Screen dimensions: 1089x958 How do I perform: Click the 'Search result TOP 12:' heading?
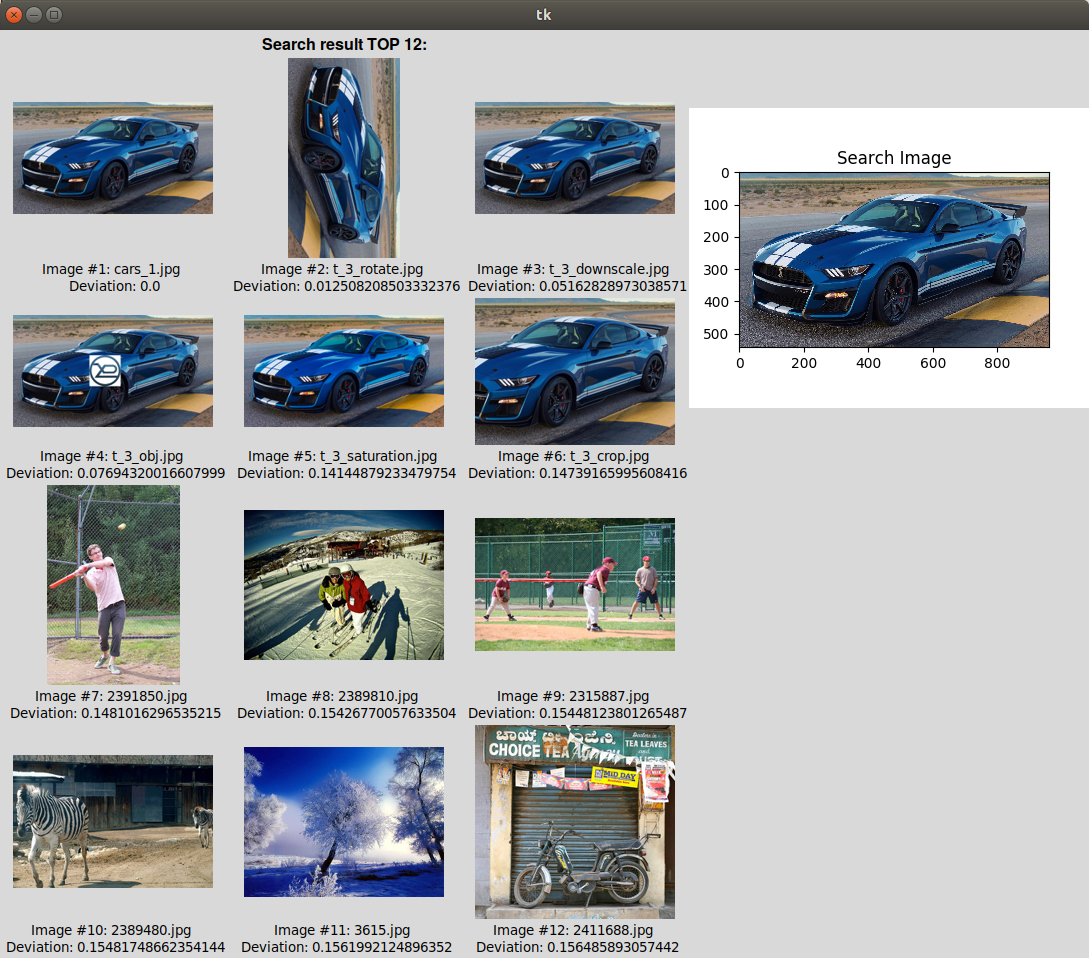pyautogui.click(x=344, y=45)
